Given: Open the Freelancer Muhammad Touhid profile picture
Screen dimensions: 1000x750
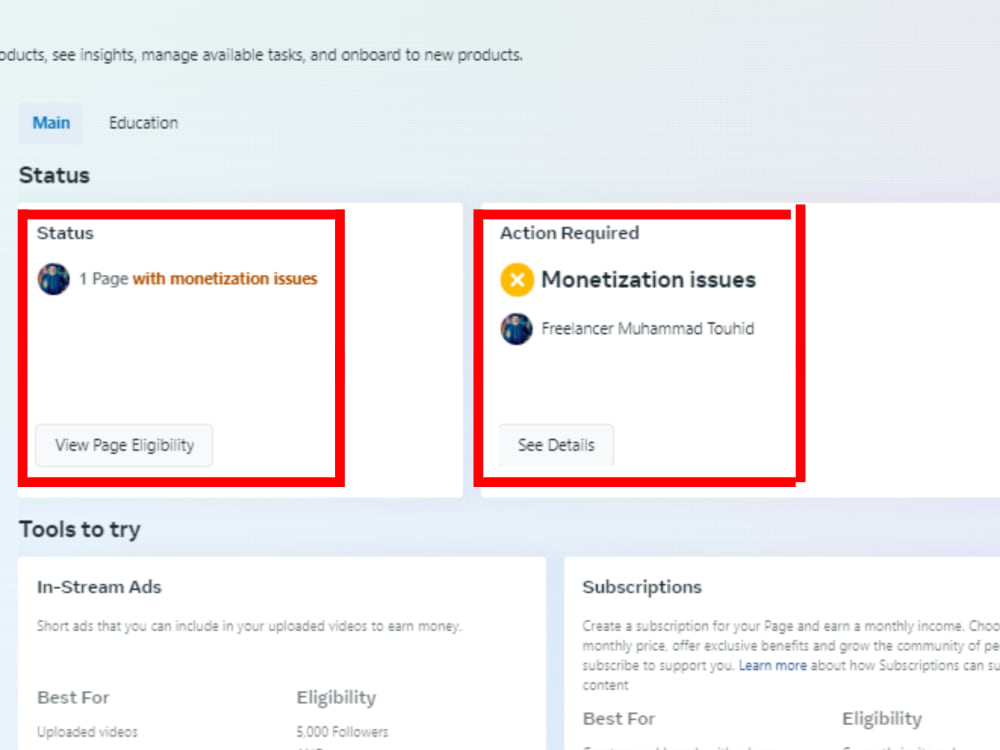Looking at the screenshot, I should 516,328.
